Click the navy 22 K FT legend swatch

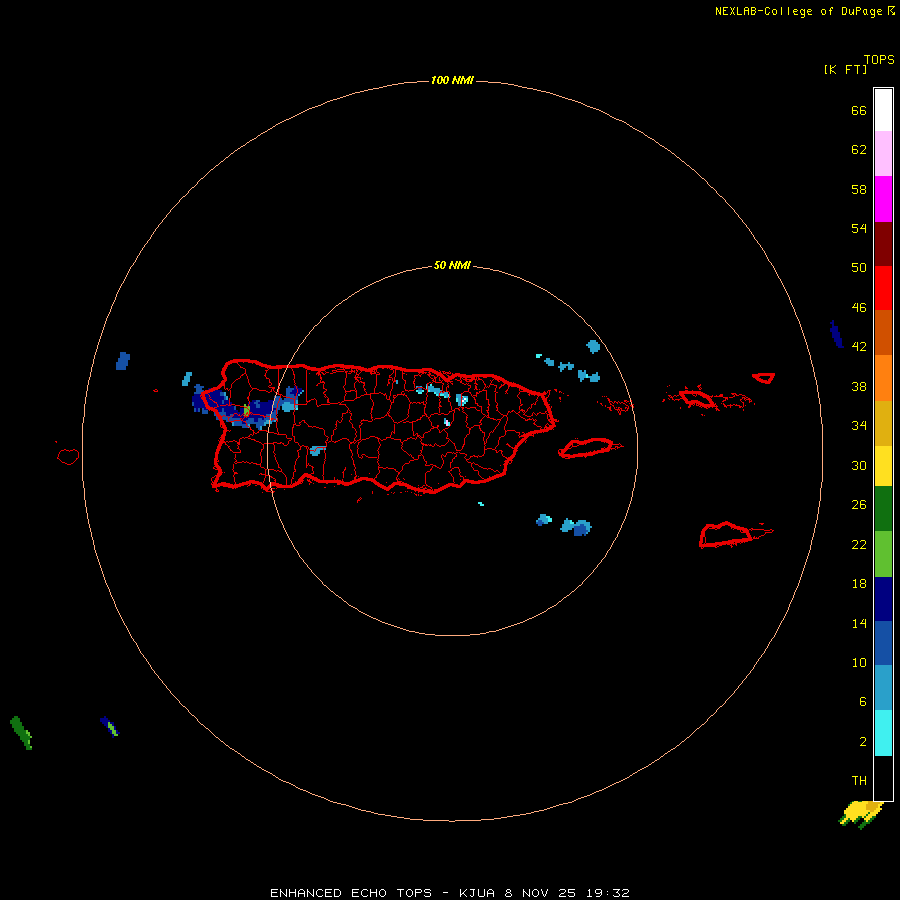[883, 599]
